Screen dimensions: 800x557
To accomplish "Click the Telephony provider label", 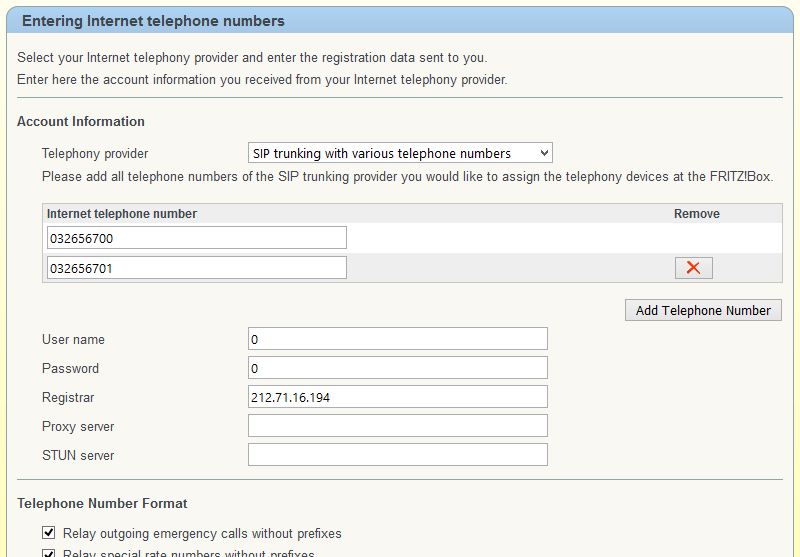I will 95,154.
